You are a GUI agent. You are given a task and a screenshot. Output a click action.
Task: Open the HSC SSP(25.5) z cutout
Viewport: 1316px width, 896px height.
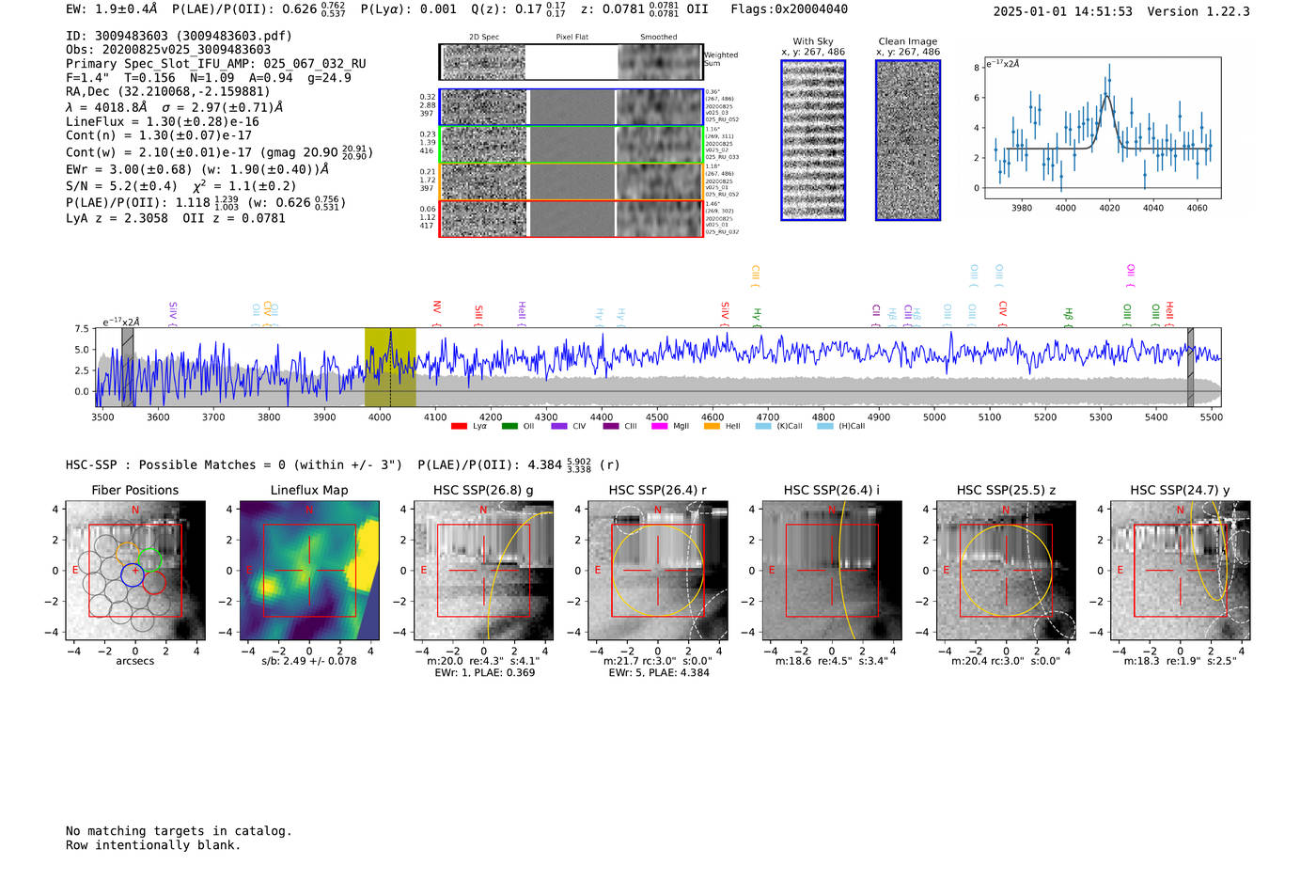1006,571
